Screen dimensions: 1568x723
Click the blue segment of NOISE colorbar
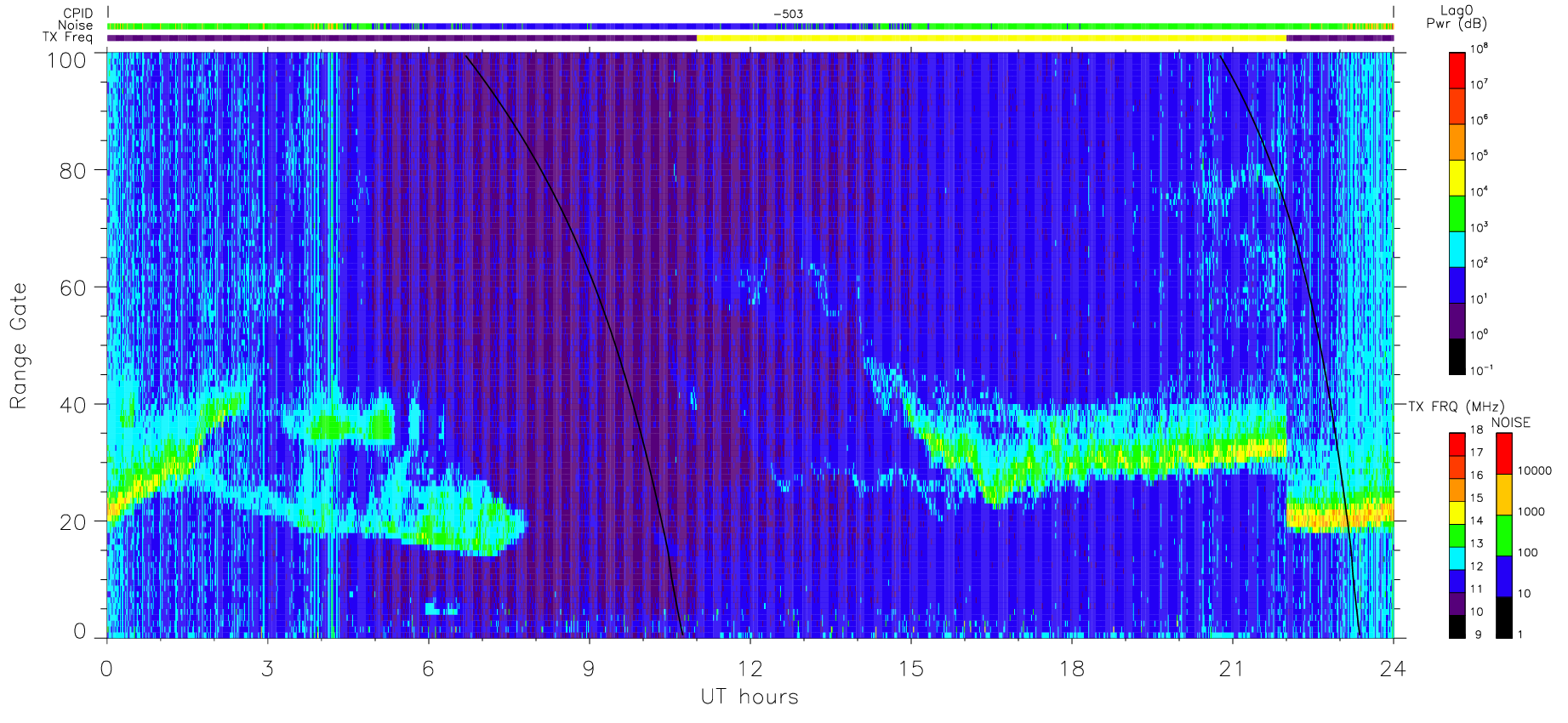point(1504,576)
